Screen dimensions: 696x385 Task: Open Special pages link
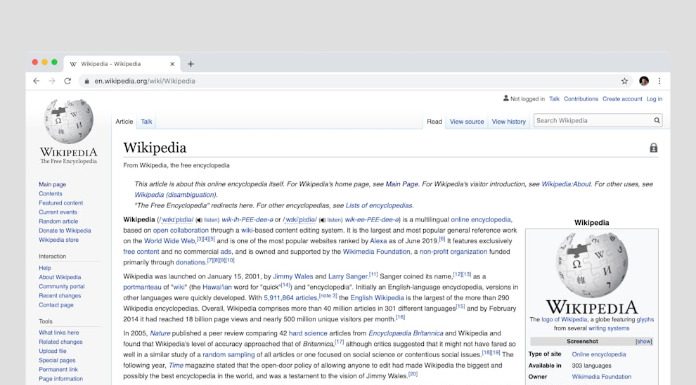[57, 360]
